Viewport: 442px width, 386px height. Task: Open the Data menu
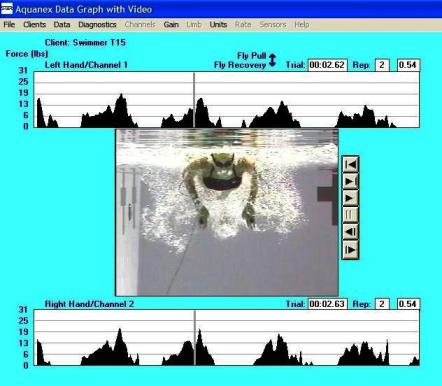(x=62, y=24)
